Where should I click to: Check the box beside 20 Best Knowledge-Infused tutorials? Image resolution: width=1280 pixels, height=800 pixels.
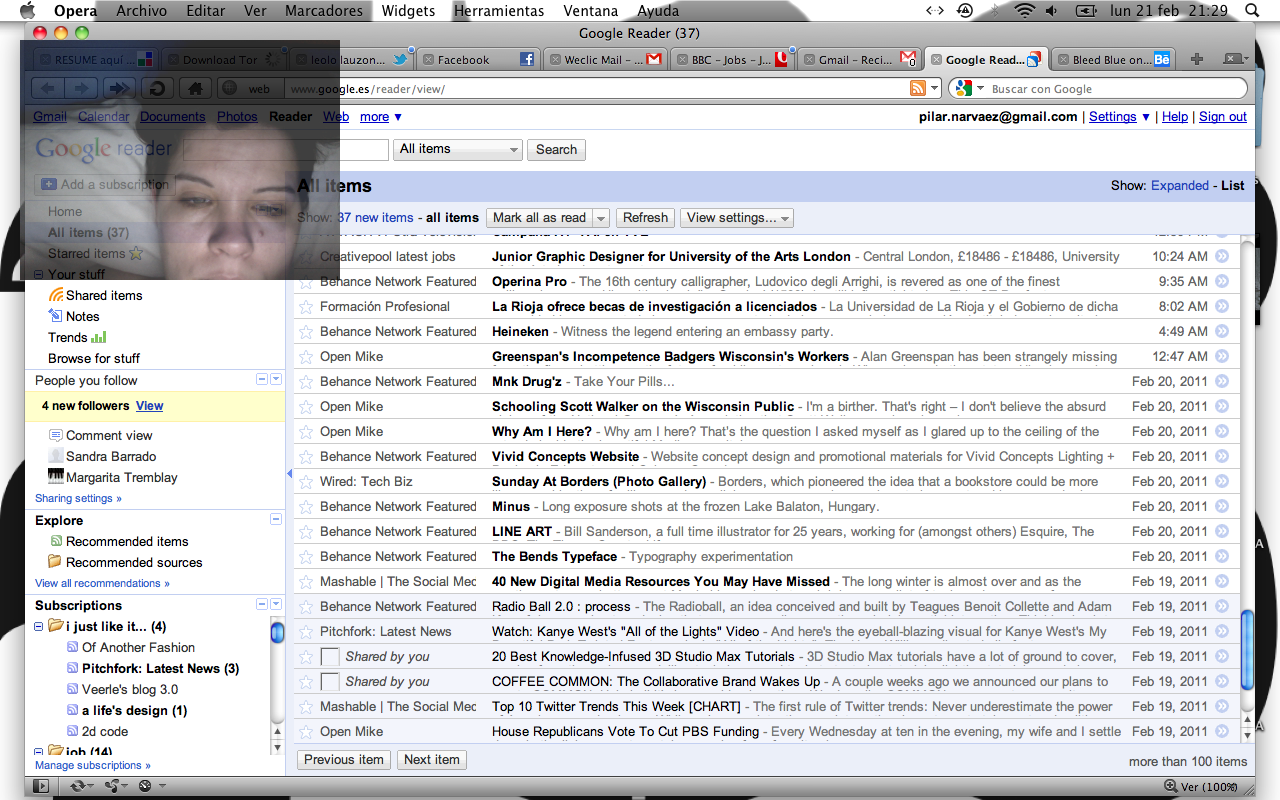330,657
